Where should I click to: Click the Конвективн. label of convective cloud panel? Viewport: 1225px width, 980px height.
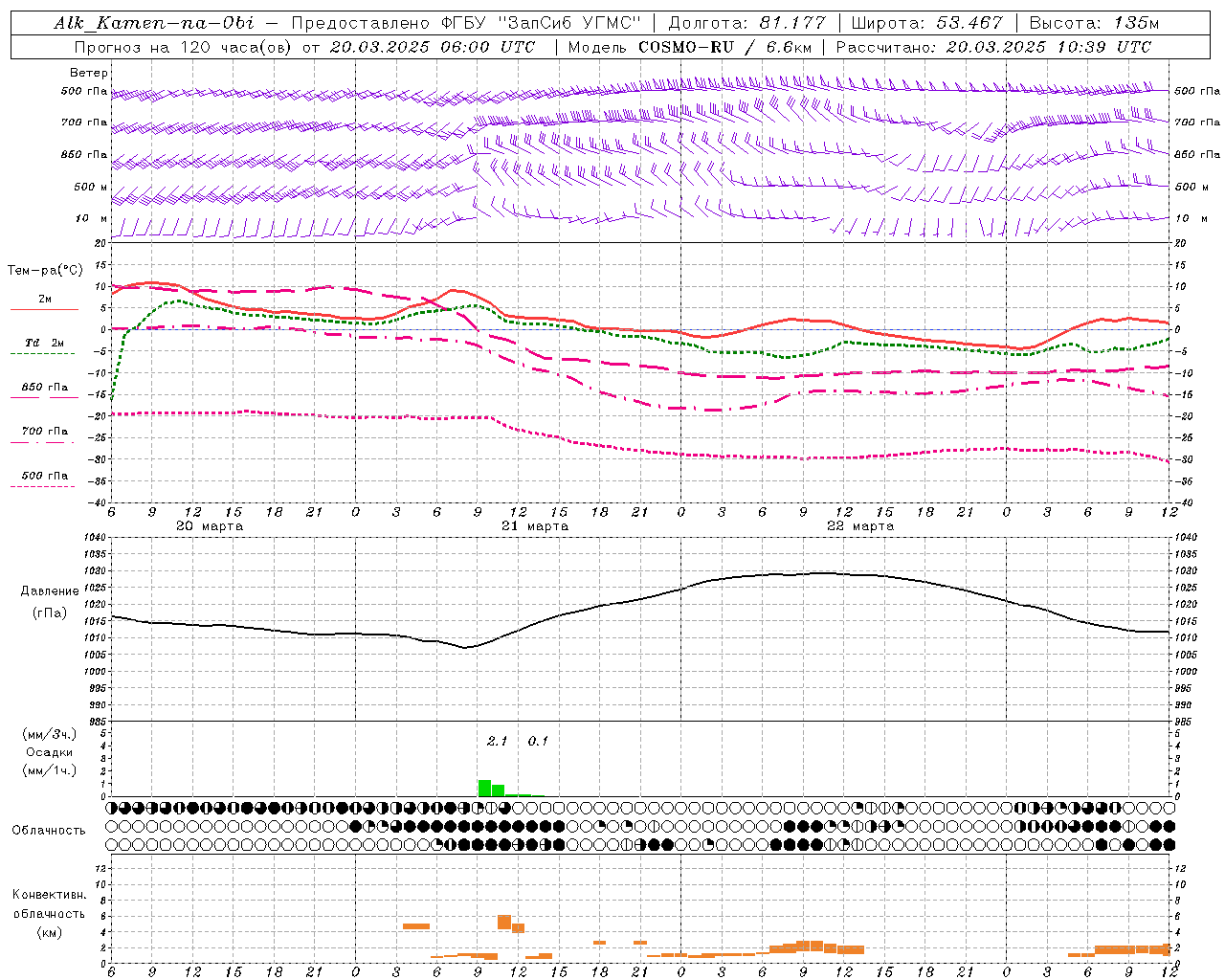pos(50,895)
